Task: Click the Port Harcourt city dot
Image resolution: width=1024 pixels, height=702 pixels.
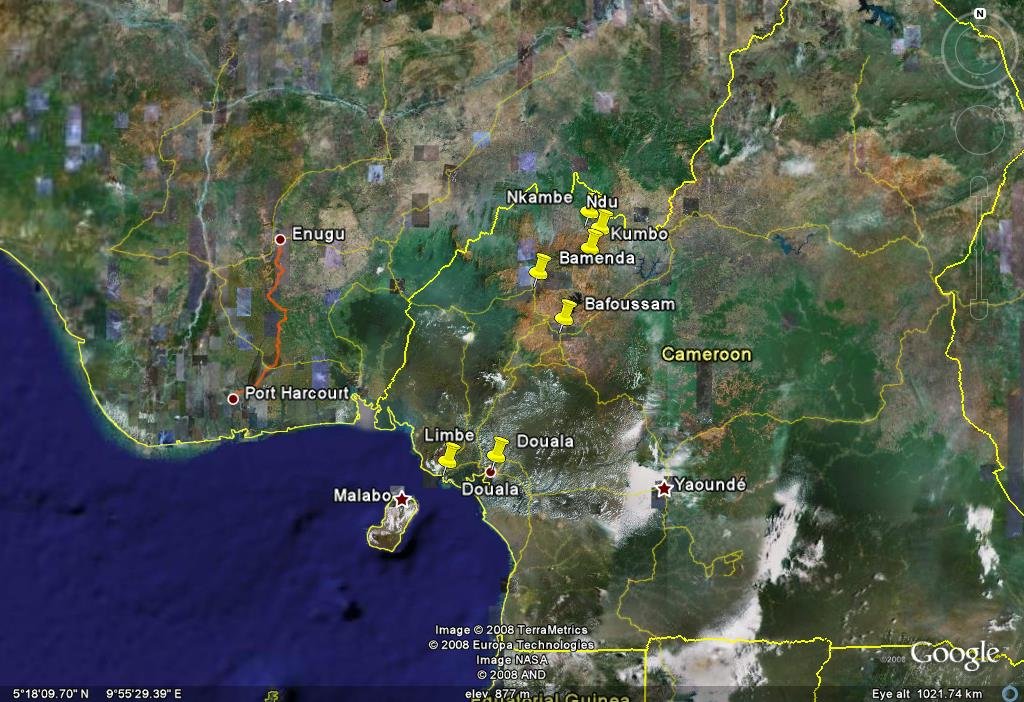Action: [233, 398]
